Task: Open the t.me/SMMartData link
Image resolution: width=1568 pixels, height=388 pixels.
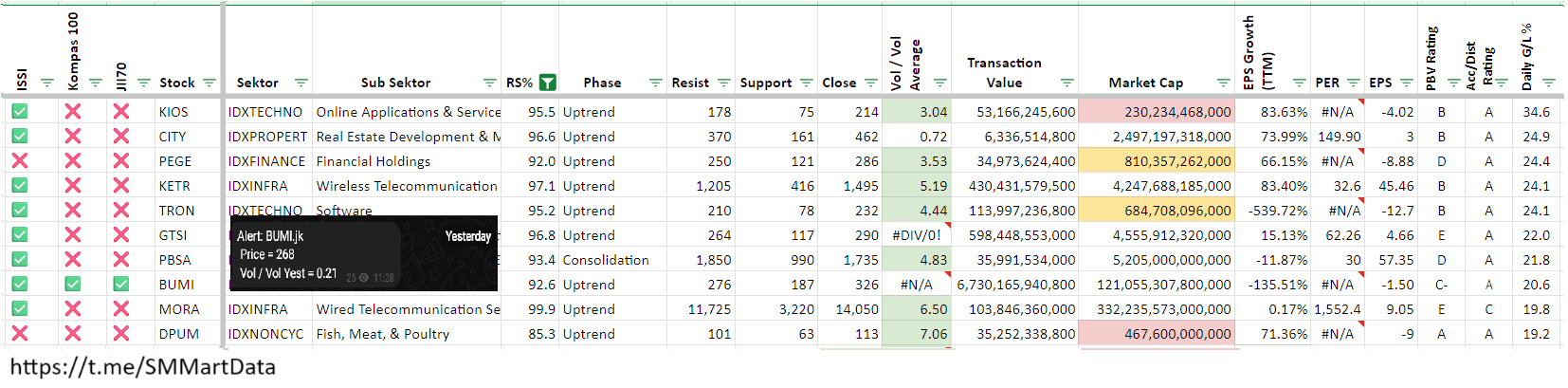Action: coord(143,367)
